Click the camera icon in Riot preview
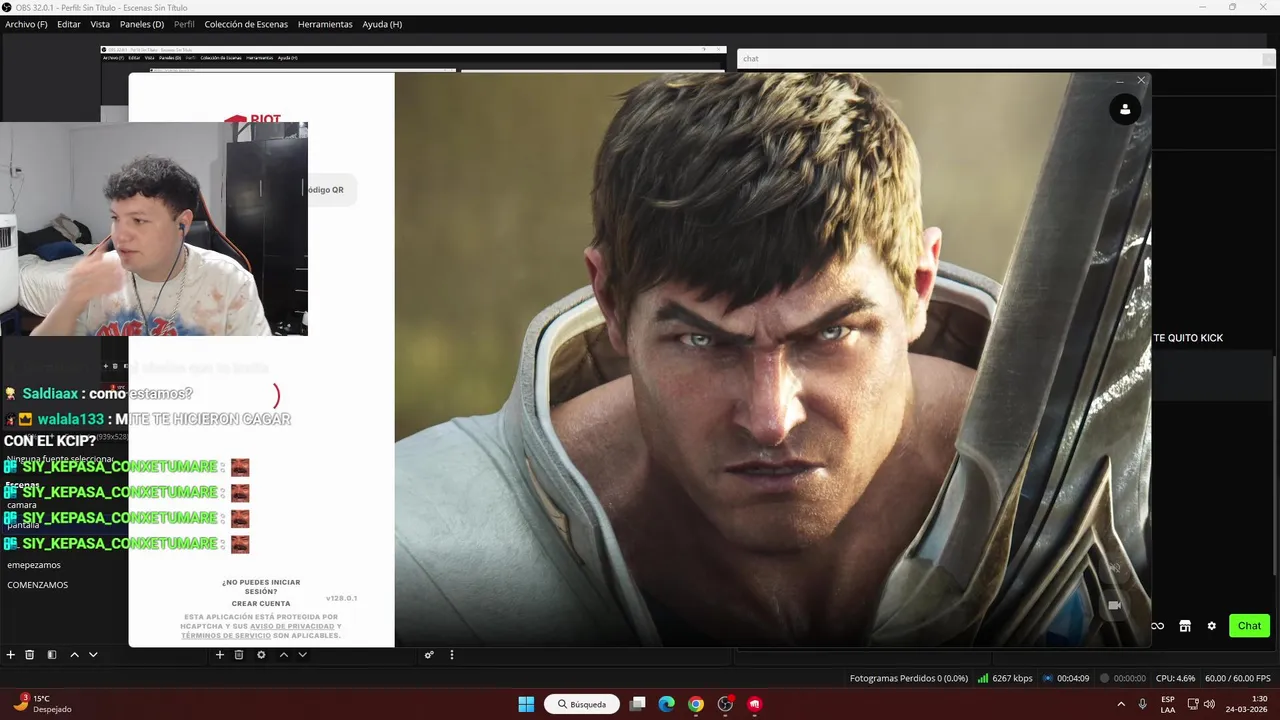 1114,605
